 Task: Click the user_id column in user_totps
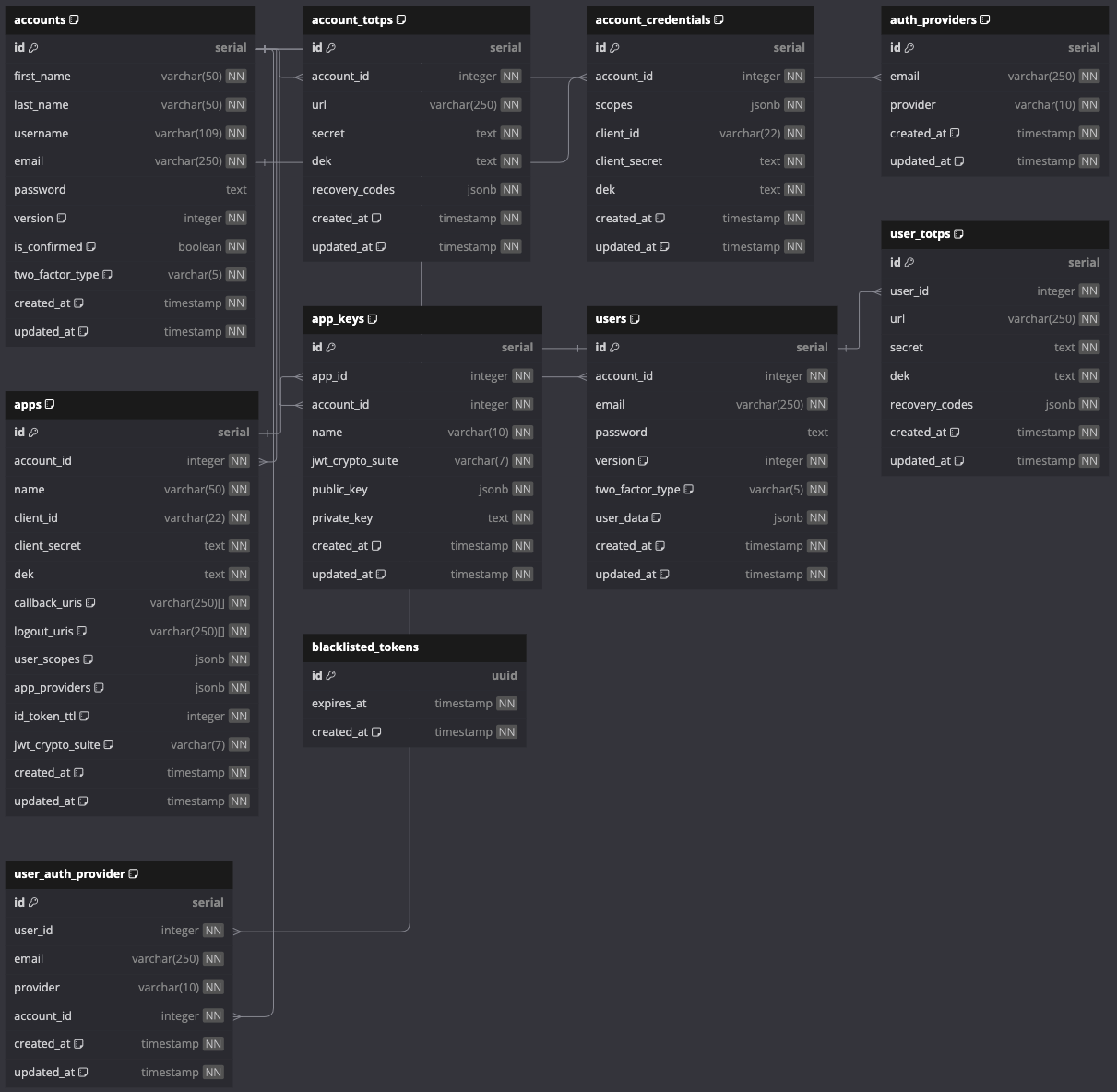tap(994, 291)
